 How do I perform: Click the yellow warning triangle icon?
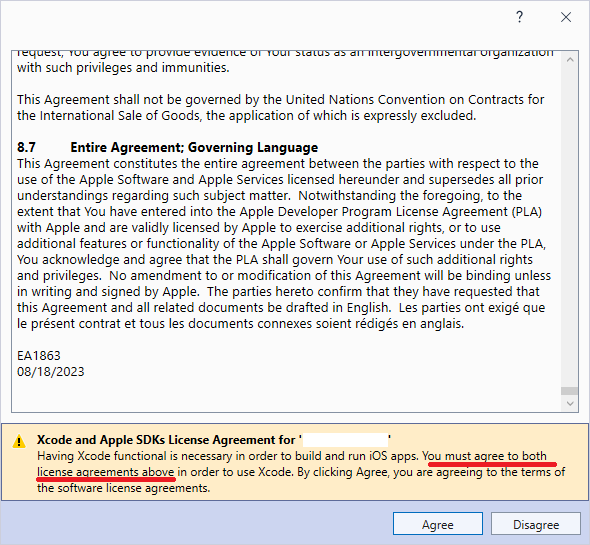(19, 441)
